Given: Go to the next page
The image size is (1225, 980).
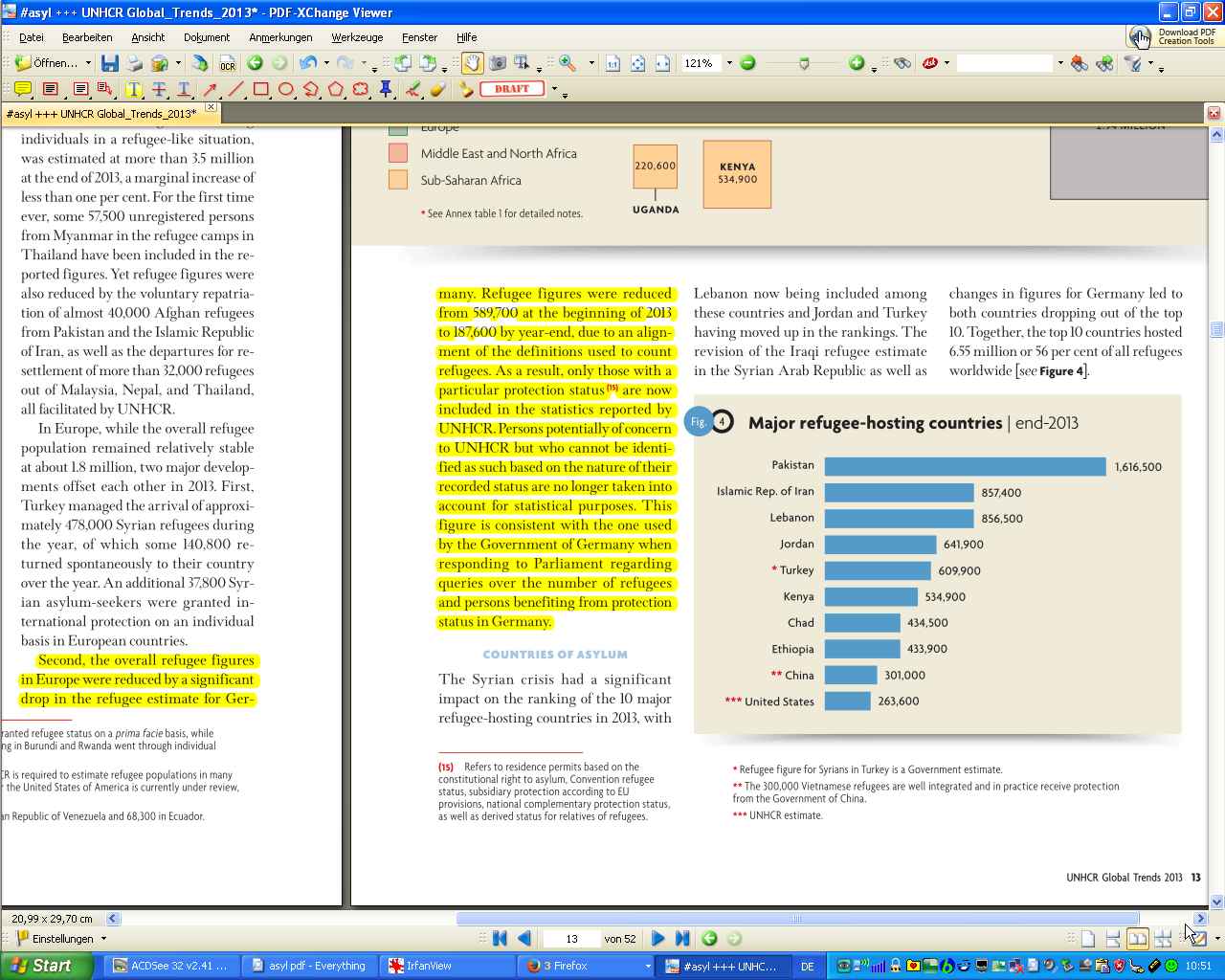Looking at the screenshot, I should click(657, 939).
